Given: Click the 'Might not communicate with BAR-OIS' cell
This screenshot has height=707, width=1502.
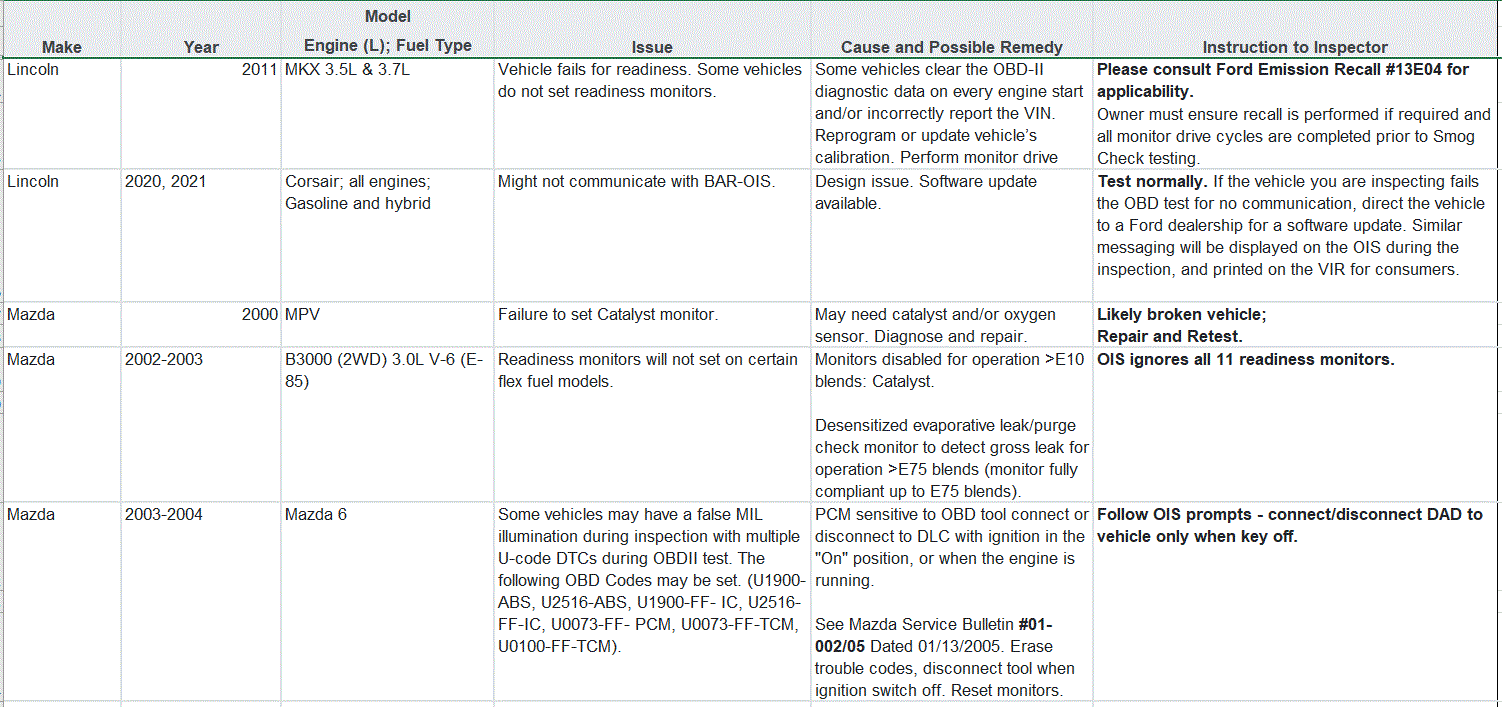Looking at the screenshot, I should 652,236.
